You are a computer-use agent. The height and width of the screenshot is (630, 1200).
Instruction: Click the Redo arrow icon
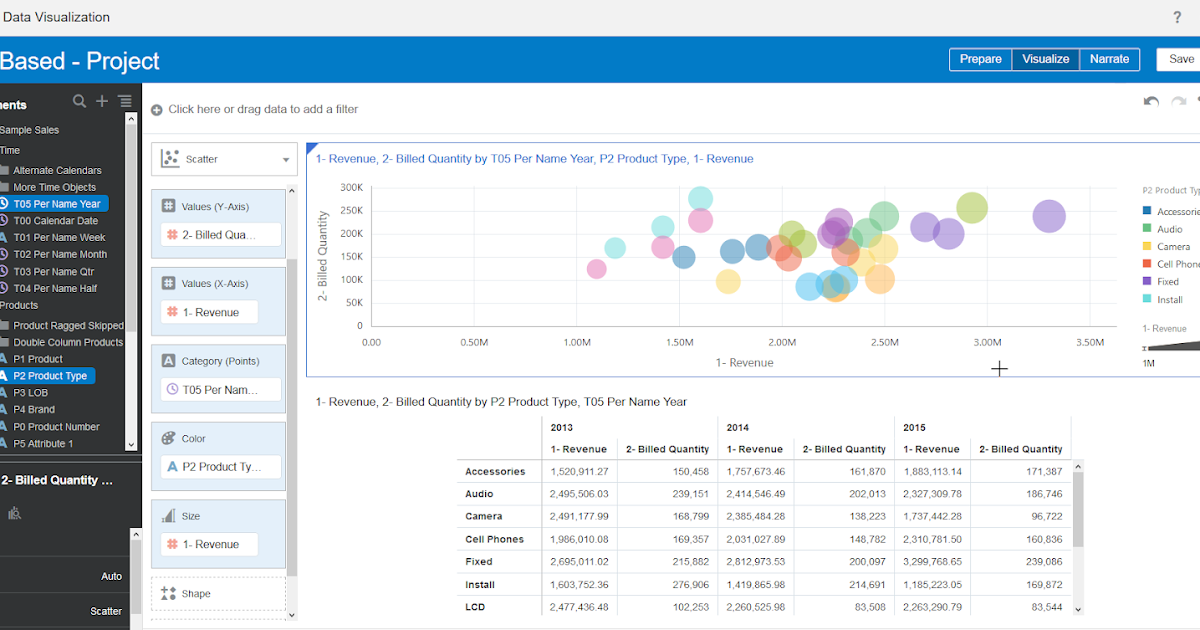click(1178, 102)
